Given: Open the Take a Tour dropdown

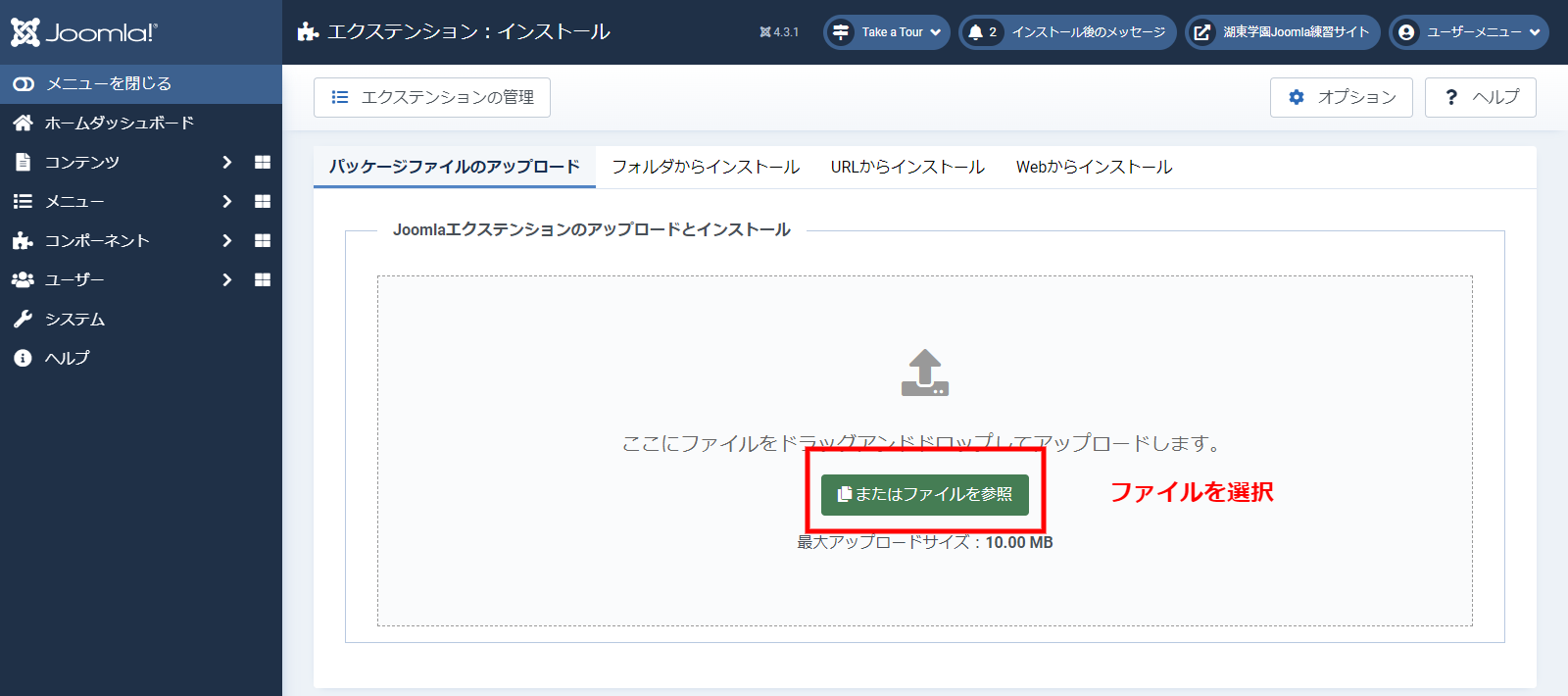Looking at the screenshot, I should [887, 32].
